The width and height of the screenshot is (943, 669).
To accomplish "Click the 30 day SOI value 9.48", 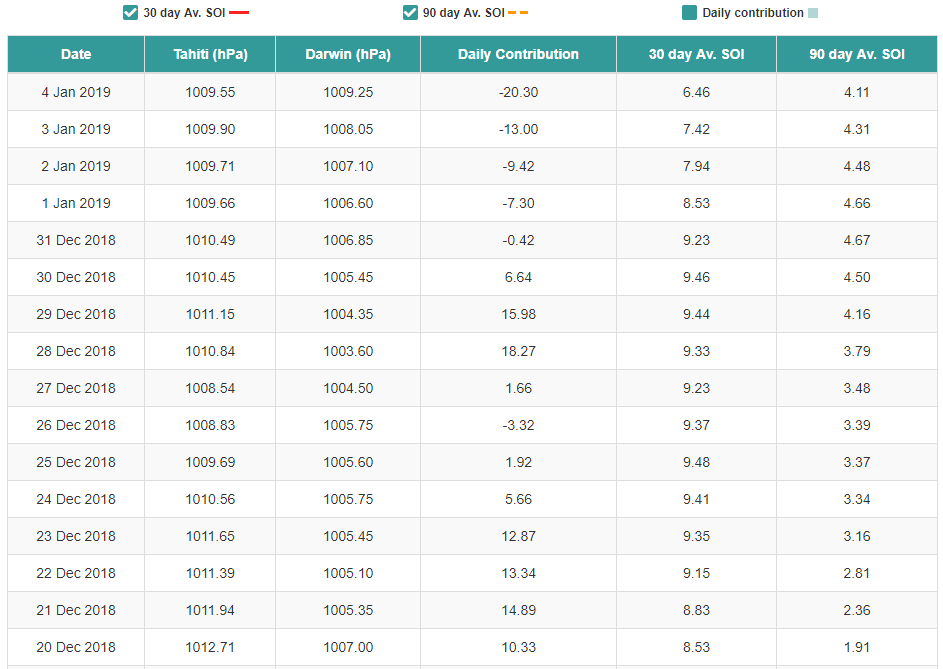I will point(696,462).
